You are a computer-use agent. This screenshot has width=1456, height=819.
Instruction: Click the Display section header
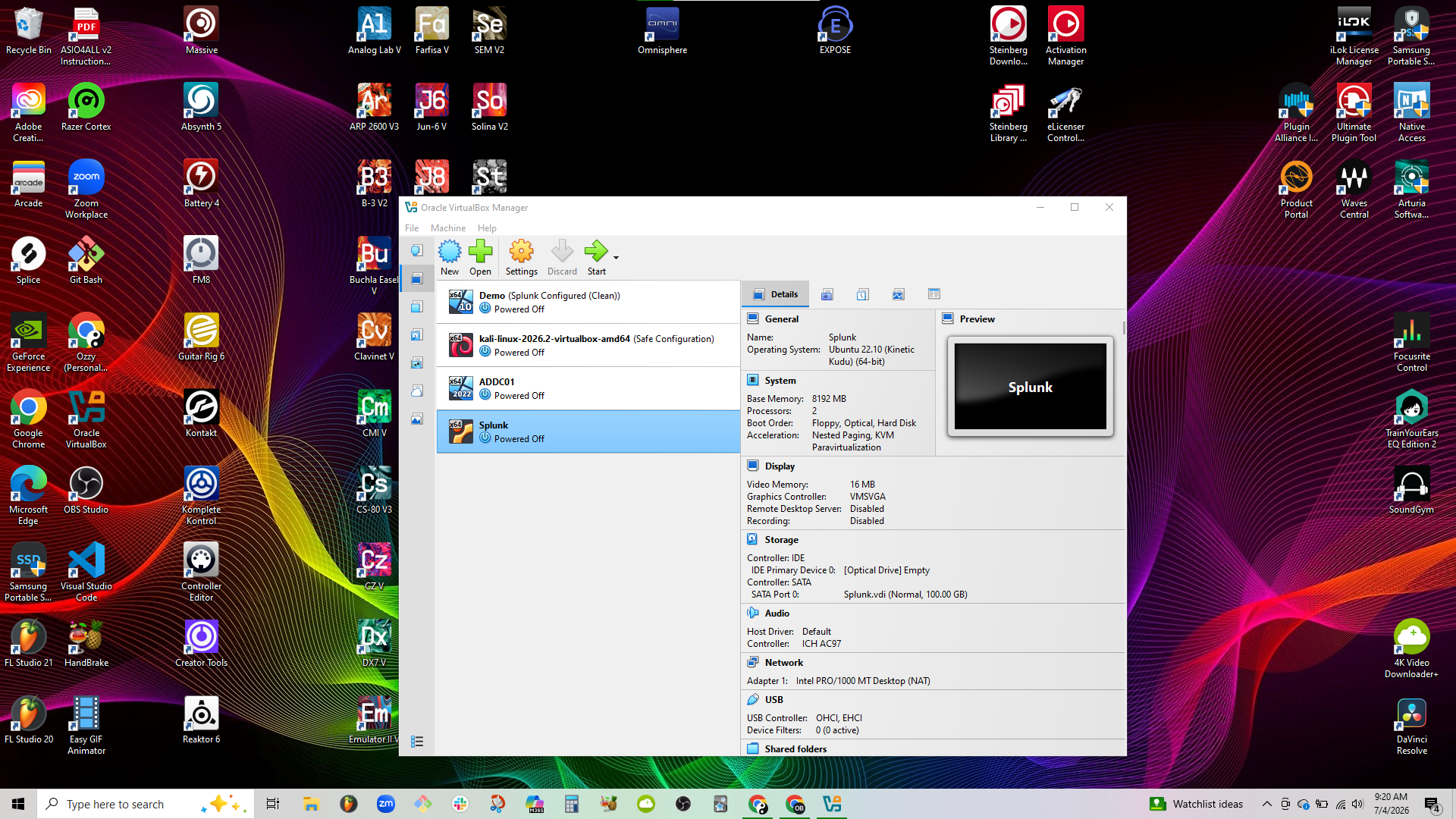pyautogui.click(x=780, y=466)
